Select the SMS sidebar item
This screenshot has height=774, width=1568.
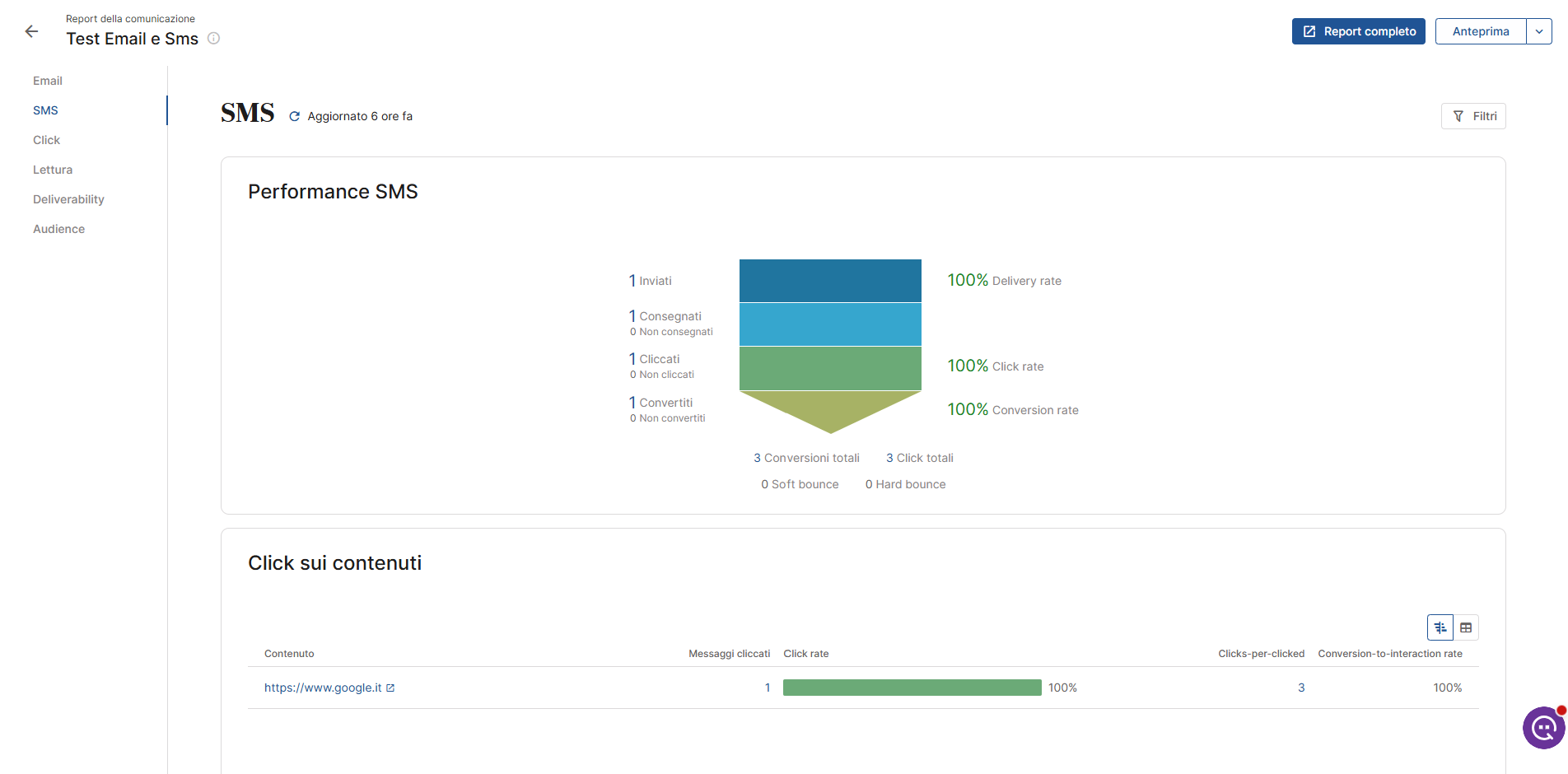coord(45,110)
